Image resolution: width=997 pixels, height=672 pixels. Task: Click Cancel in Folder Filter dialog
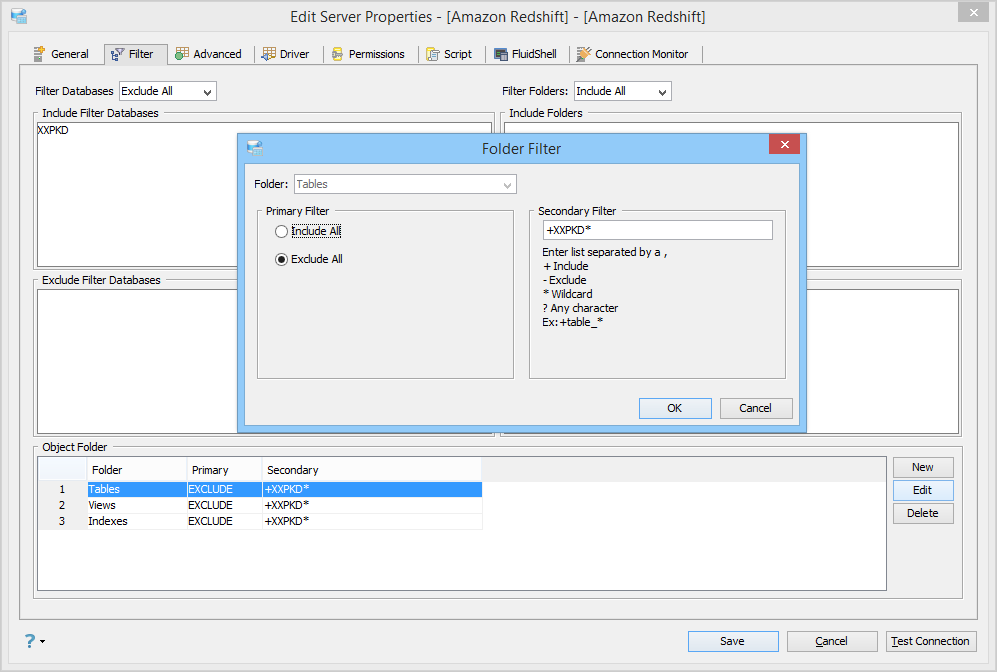[755, 408]
